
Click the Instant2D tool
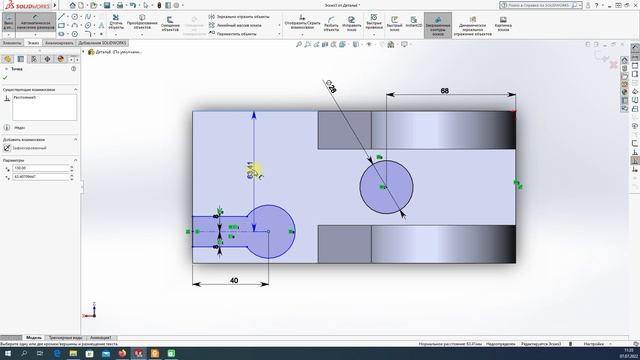(x=413, y=22)
